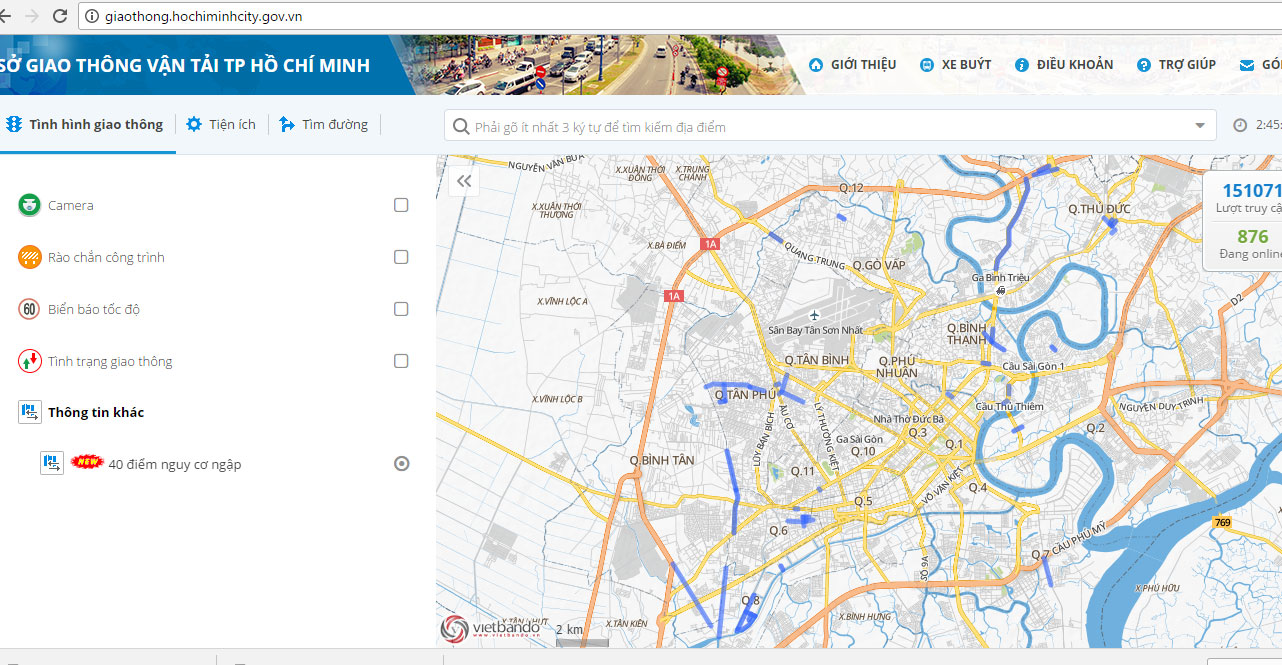
Task: Click the location search input field
Action: (830, 126)
